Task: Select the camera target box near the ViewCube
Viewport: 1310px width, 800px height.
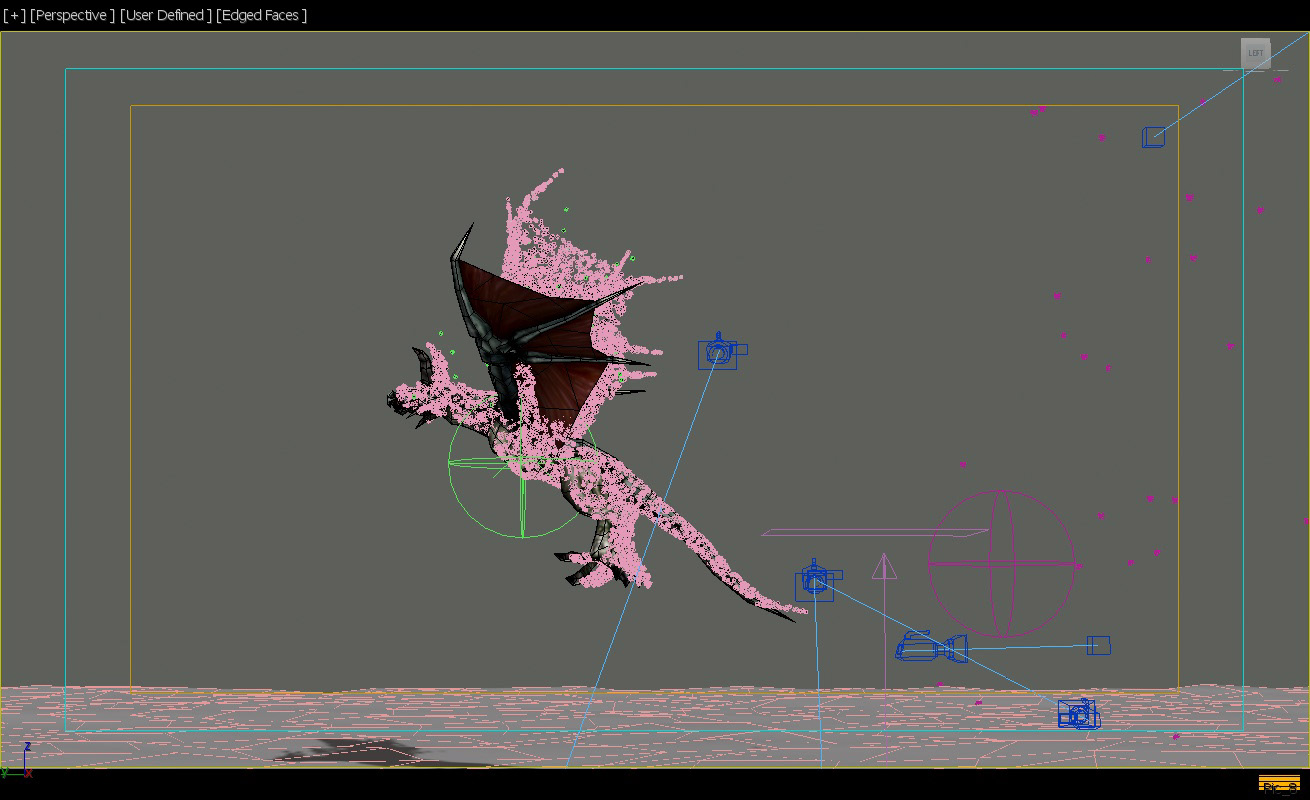Action: point(1153,137)
